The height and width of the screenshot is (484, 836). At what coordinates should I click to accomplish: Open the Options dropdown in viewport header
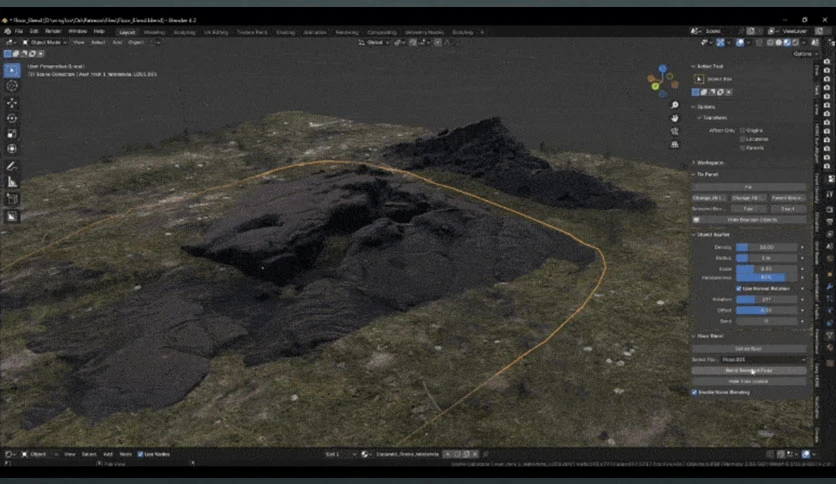pos(805,54)
